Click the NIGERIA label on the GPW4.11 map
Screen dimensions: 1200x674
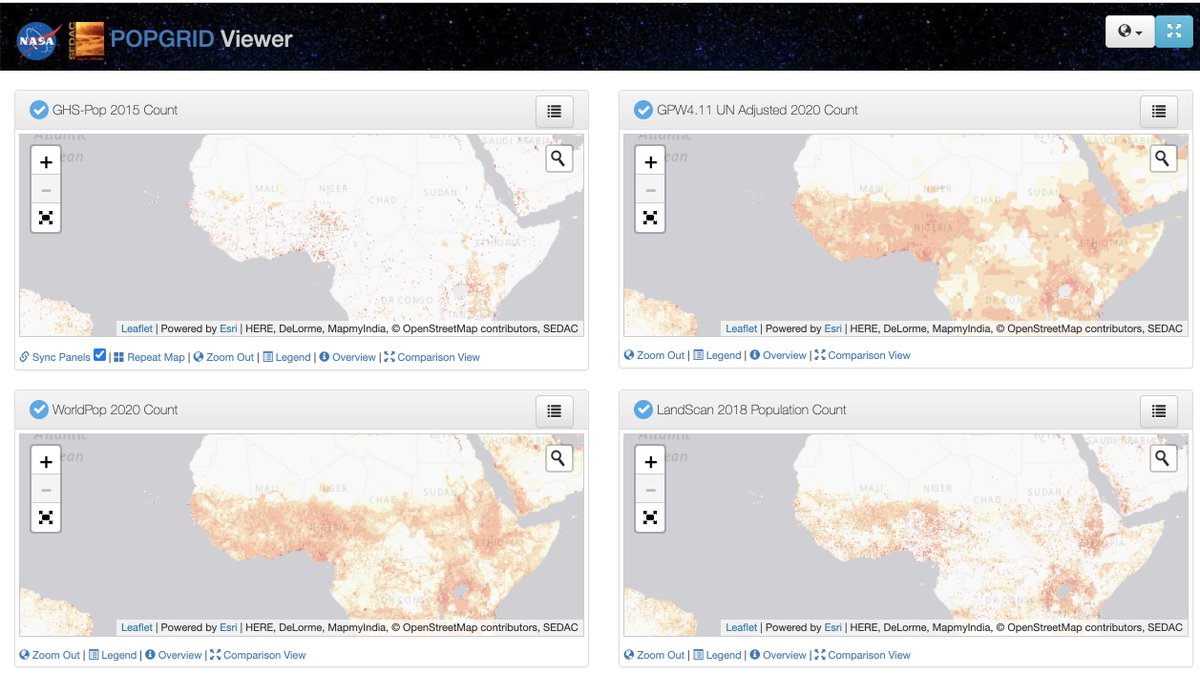[x=932, y=228]
